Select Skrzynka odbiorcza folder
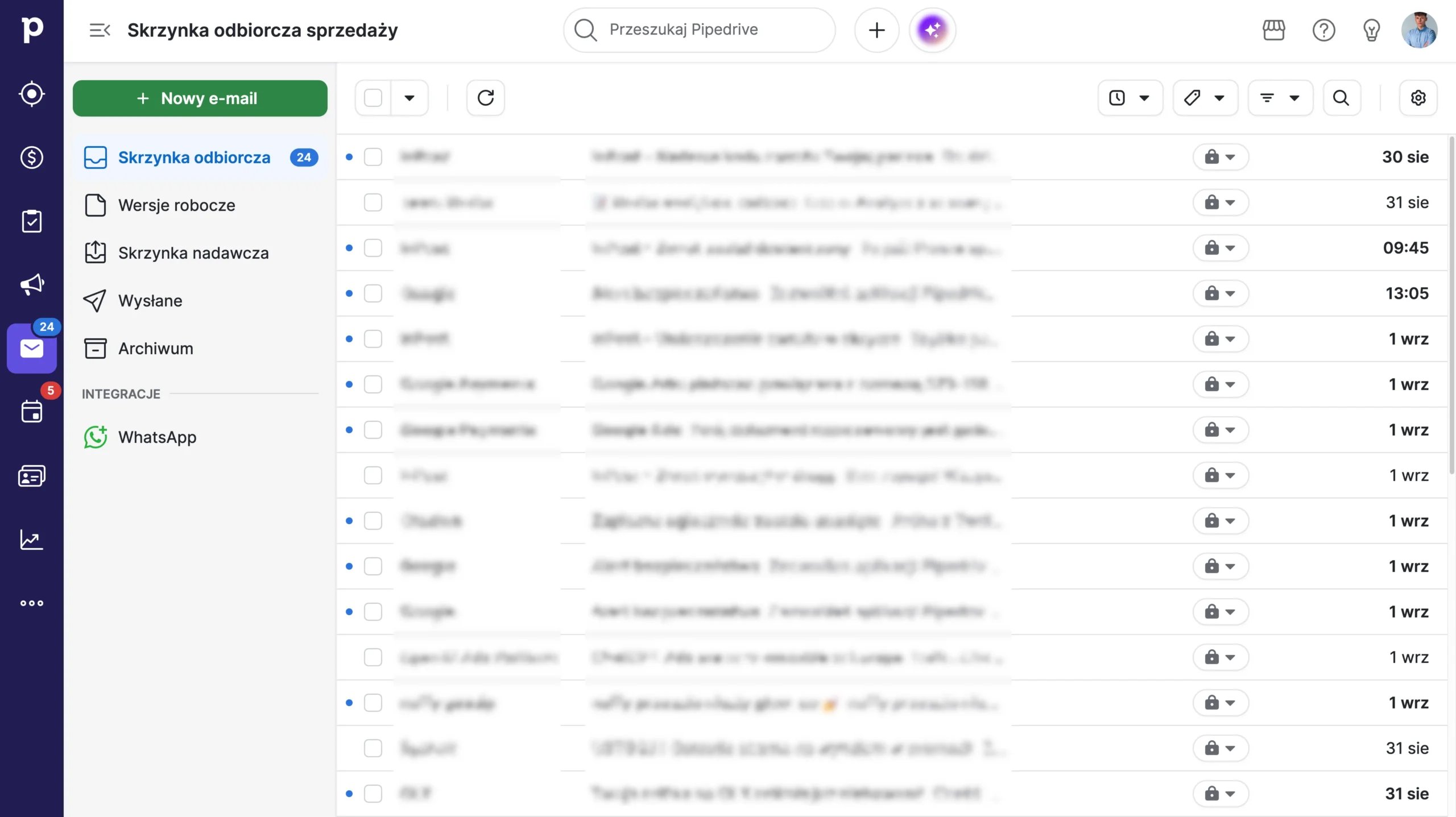The width and height of the screenshot is (1456, 817). pos(200,157)
